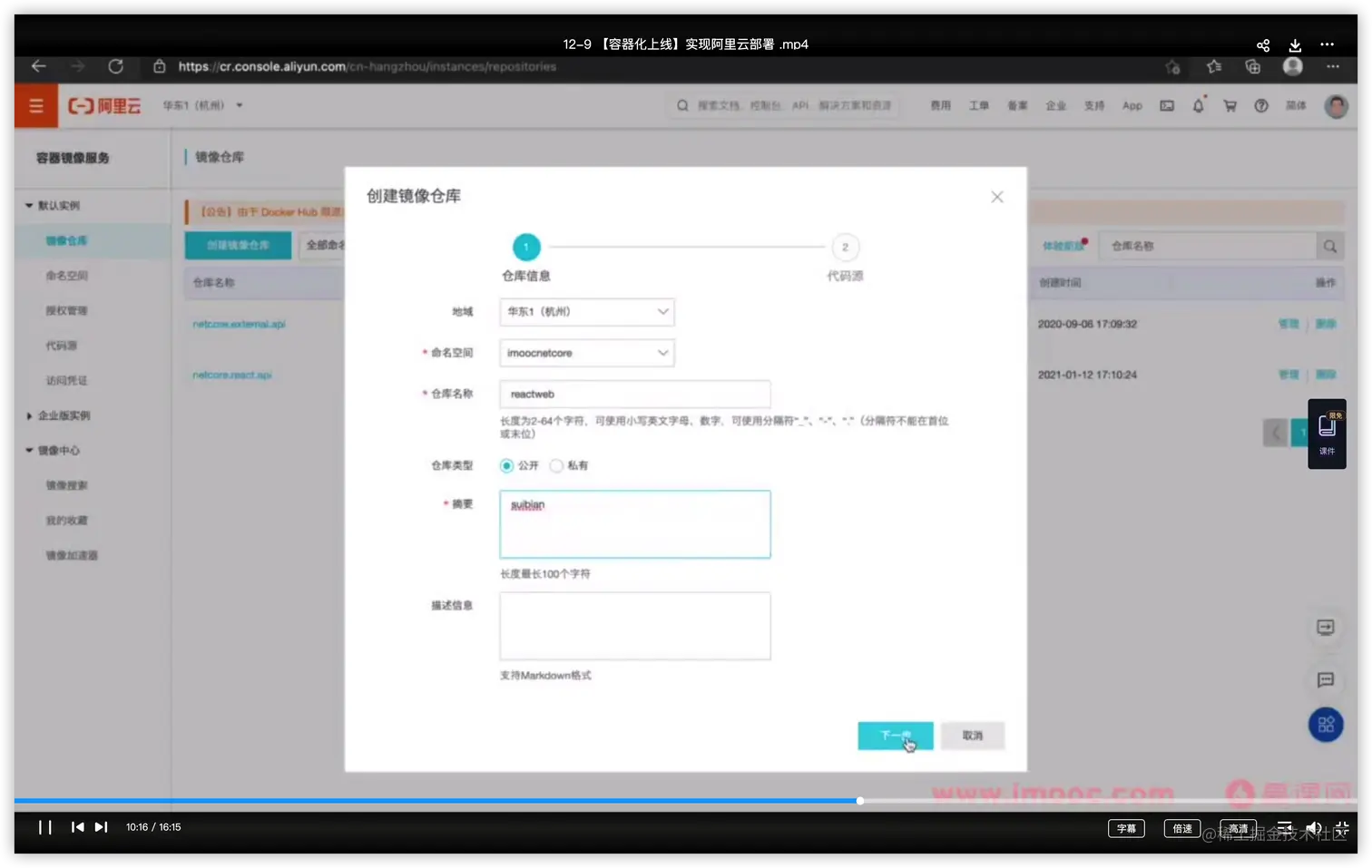This screenshot has height=868, width=1372.
Task: Collapse the 默认实例 sidebar group
Action: pyautogui.click(x=53, y=206)
